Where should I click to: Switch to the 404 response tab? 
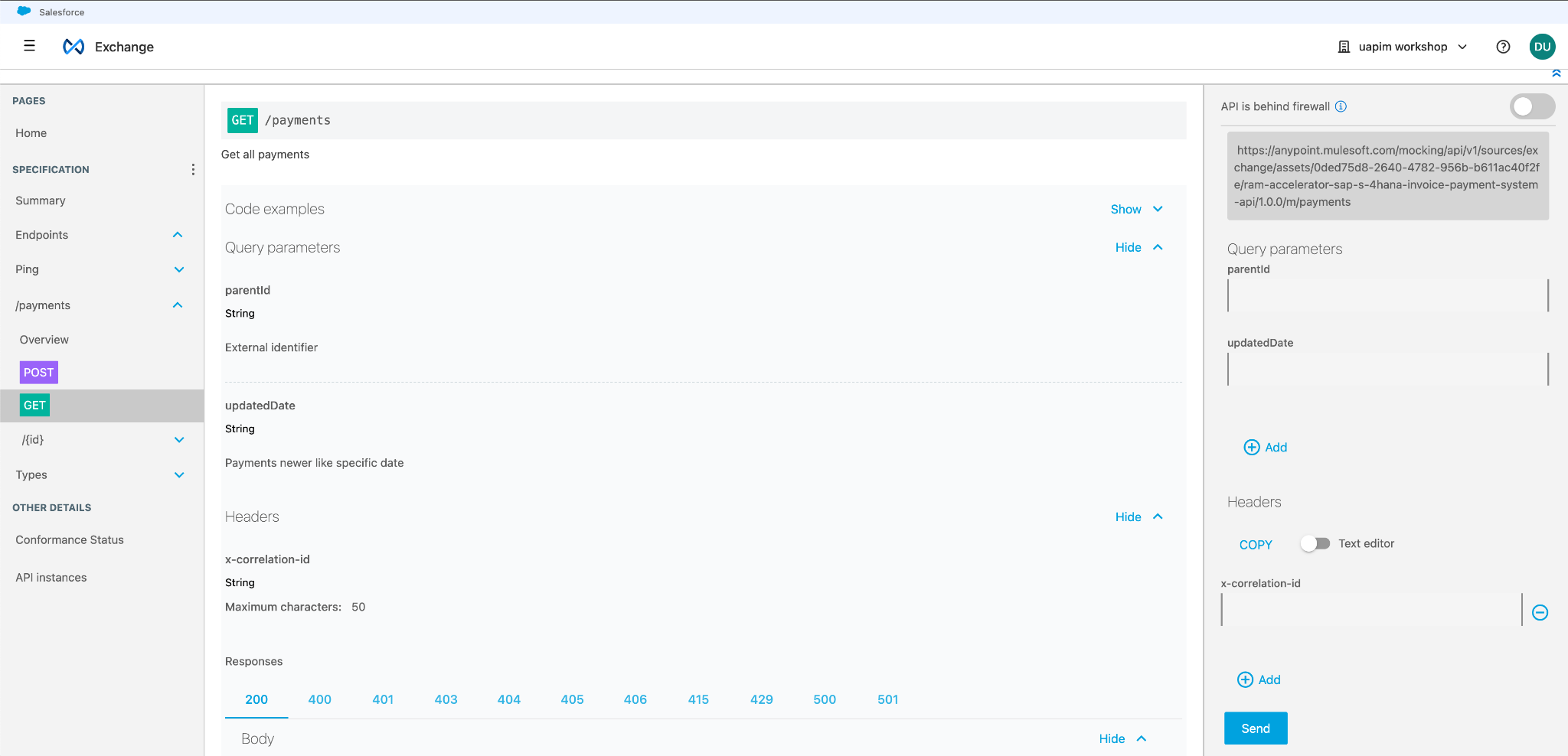tap(508, 699)
